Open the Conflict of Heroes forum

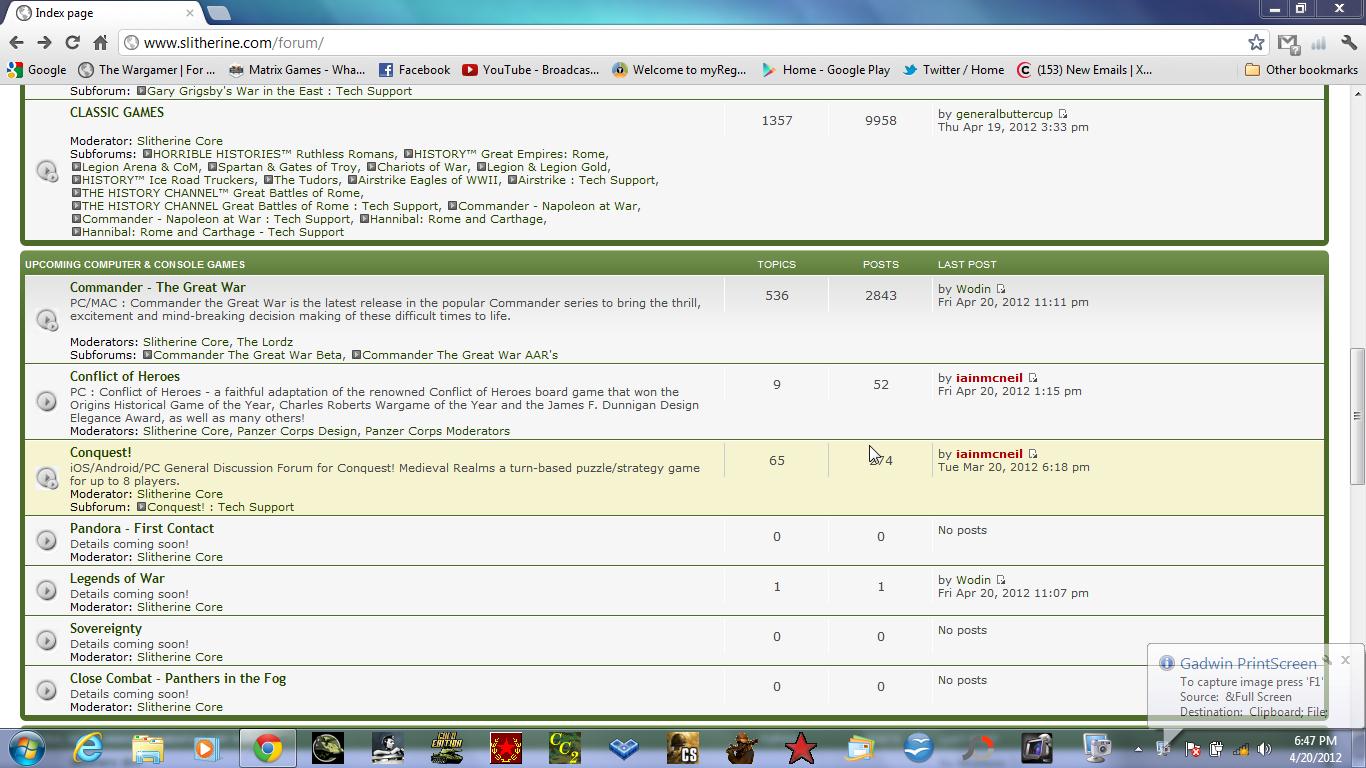tap(125, 376)
